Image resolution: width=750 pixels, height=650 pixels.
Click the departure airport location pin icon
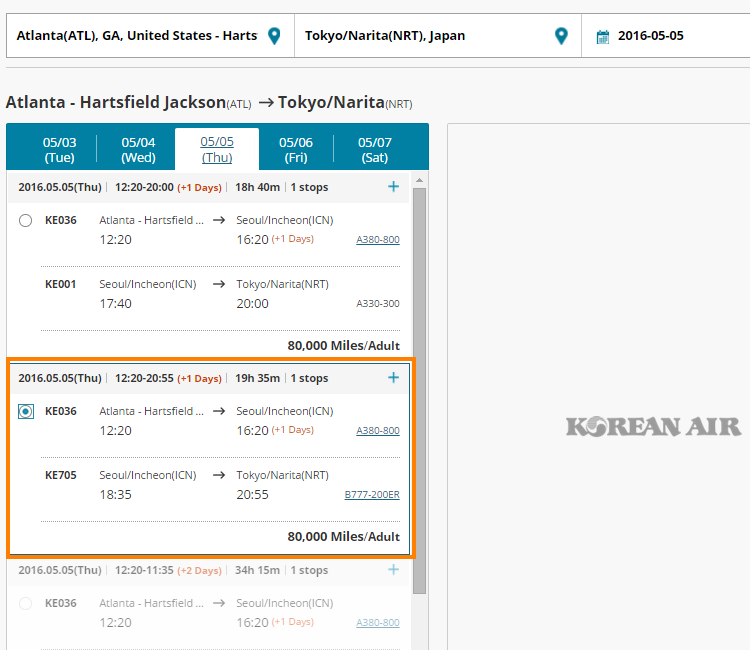click(x=274, y=36)
